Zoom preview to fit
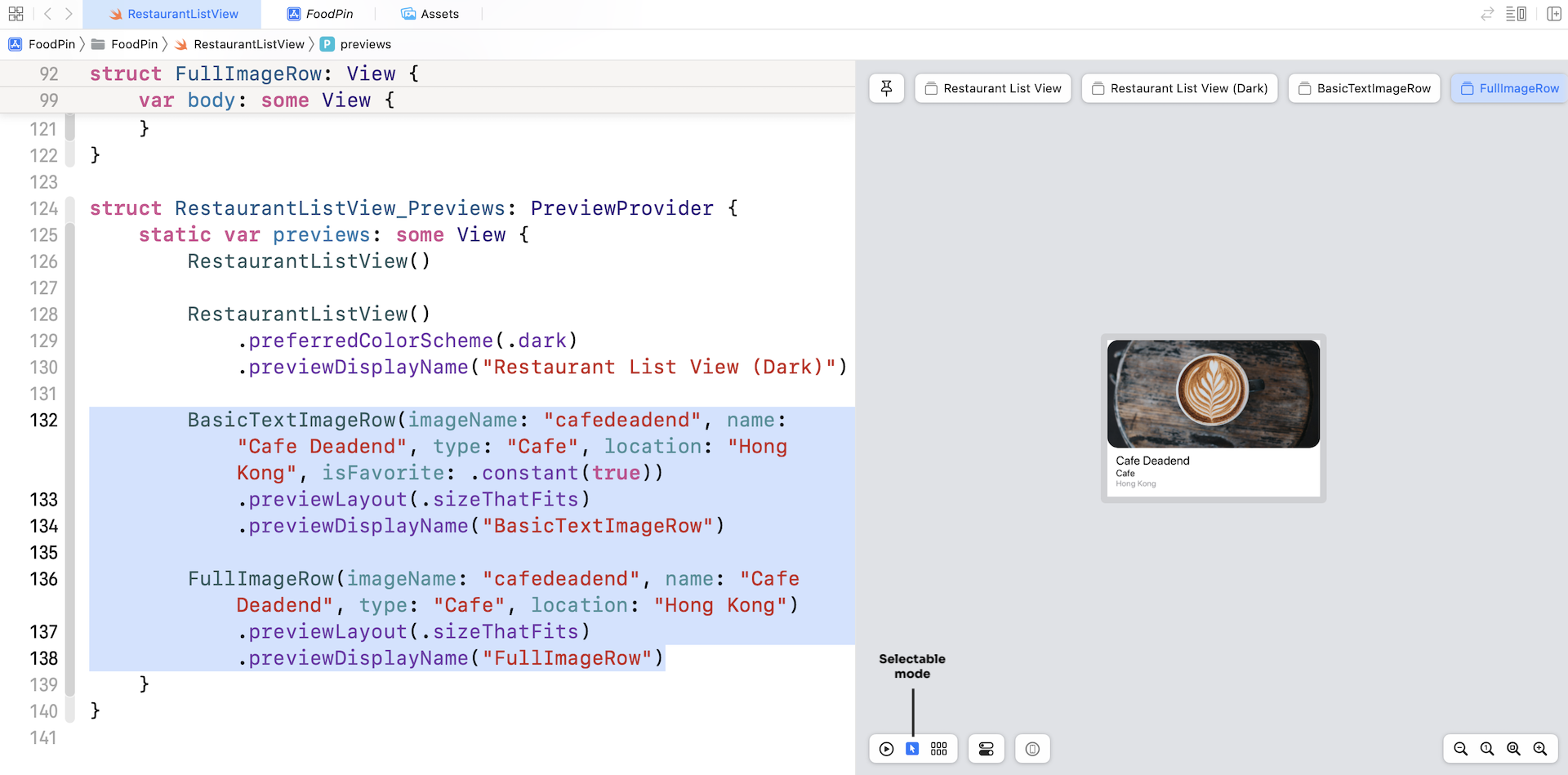Viewport: 1568px width, 775px height. [1513, 749]
